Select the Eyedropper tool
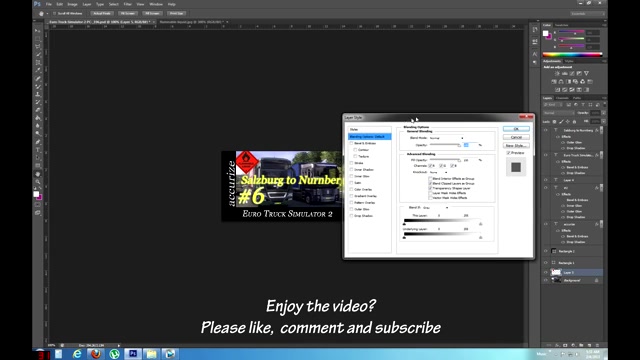Image resolution: width=640 pixels, height=360 pixels. click(x=38, y=70)
